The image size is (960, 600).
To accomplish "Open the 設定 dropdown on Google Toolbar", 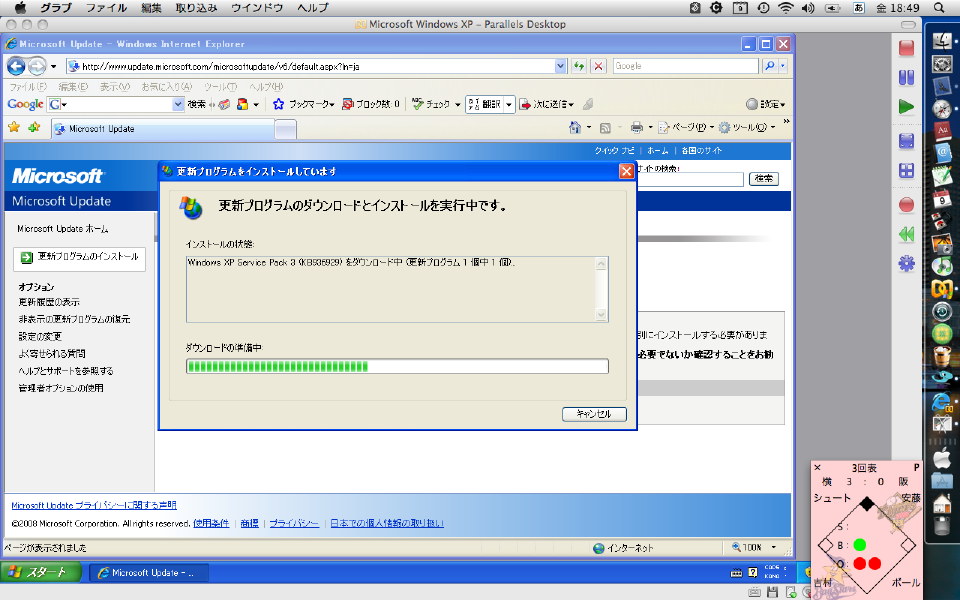I will coord(782,105).
